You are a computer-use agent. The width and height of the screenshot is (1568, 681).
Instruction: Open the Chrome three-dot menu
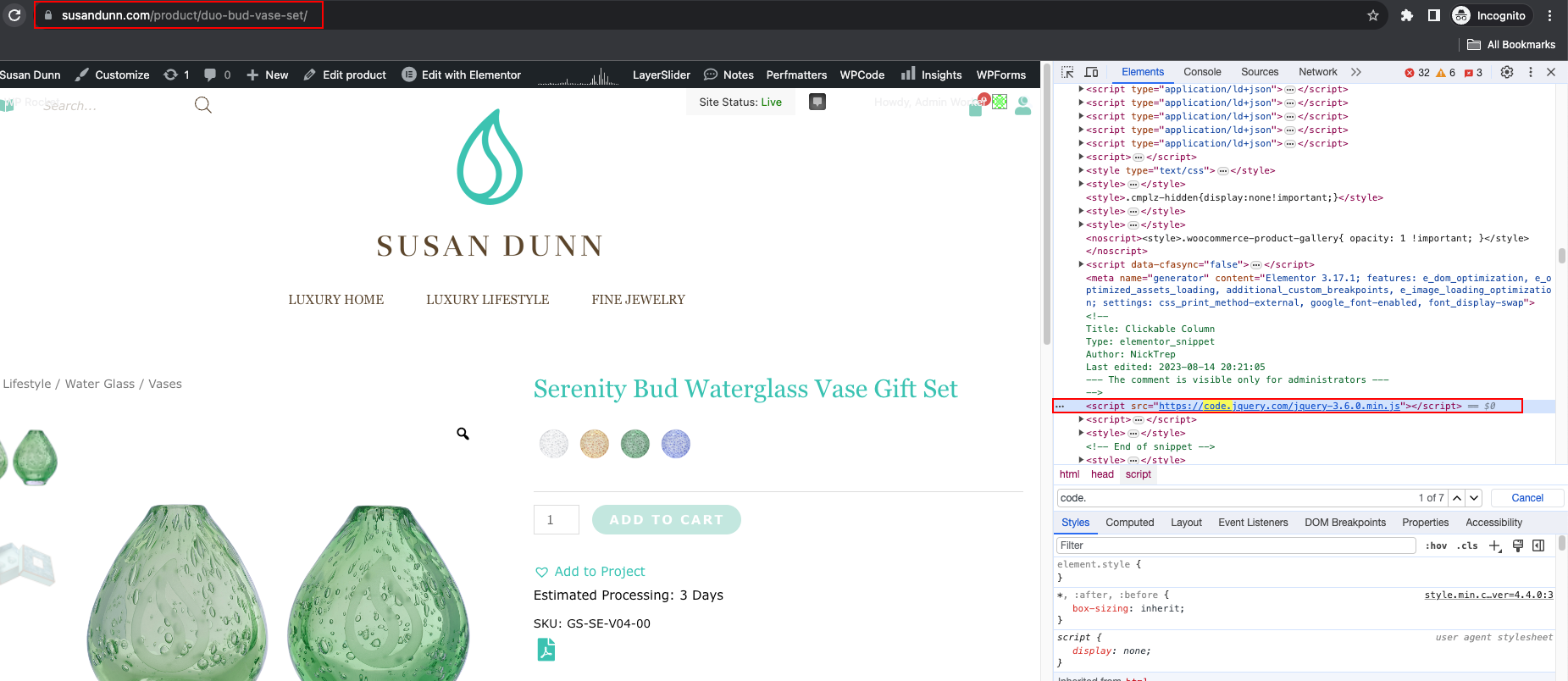pos(1549,15)
